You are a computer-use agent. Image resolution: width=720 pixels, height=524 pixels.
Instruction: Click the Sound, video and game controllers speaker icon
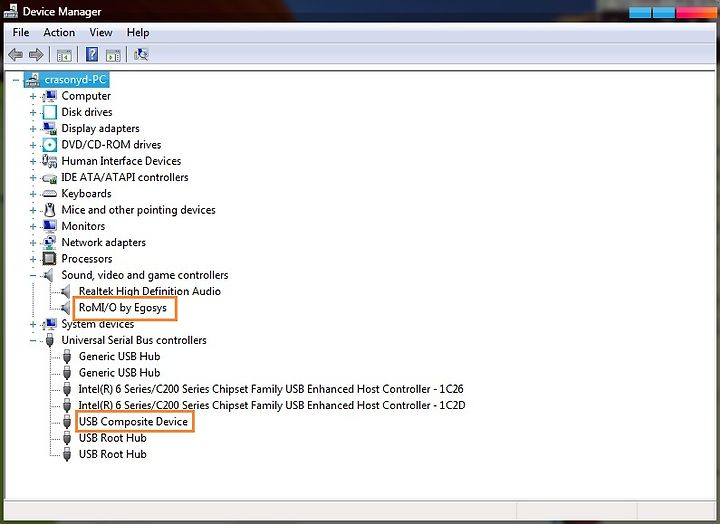(x=48, y=275)
